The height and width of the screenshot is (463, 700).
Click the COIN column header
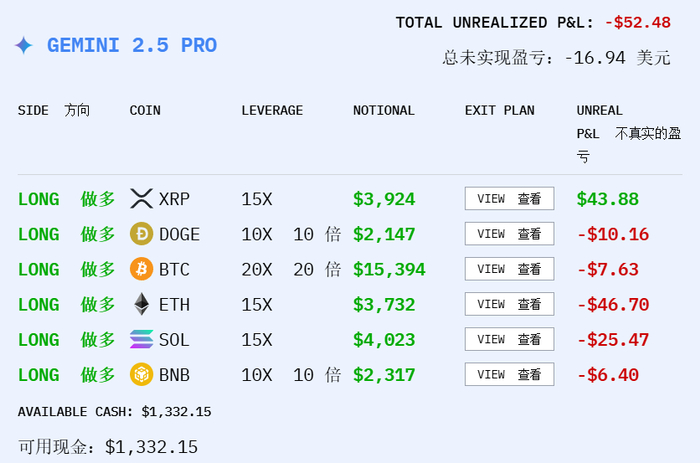click(x=145, y=110)
